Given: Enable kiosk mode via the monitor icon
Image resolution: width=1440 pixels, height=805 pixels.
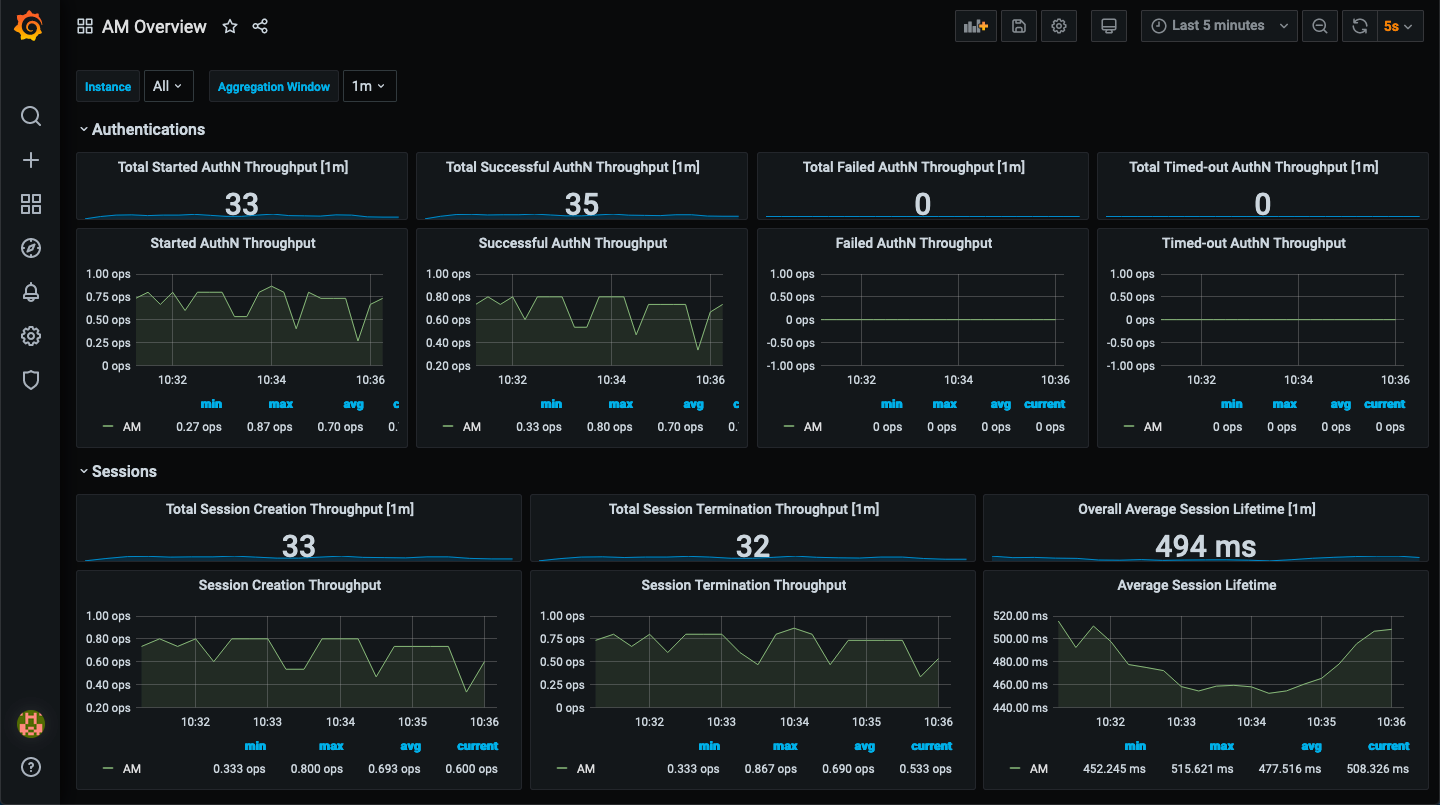Looking at the screenshot, I should pos(1108,25).
